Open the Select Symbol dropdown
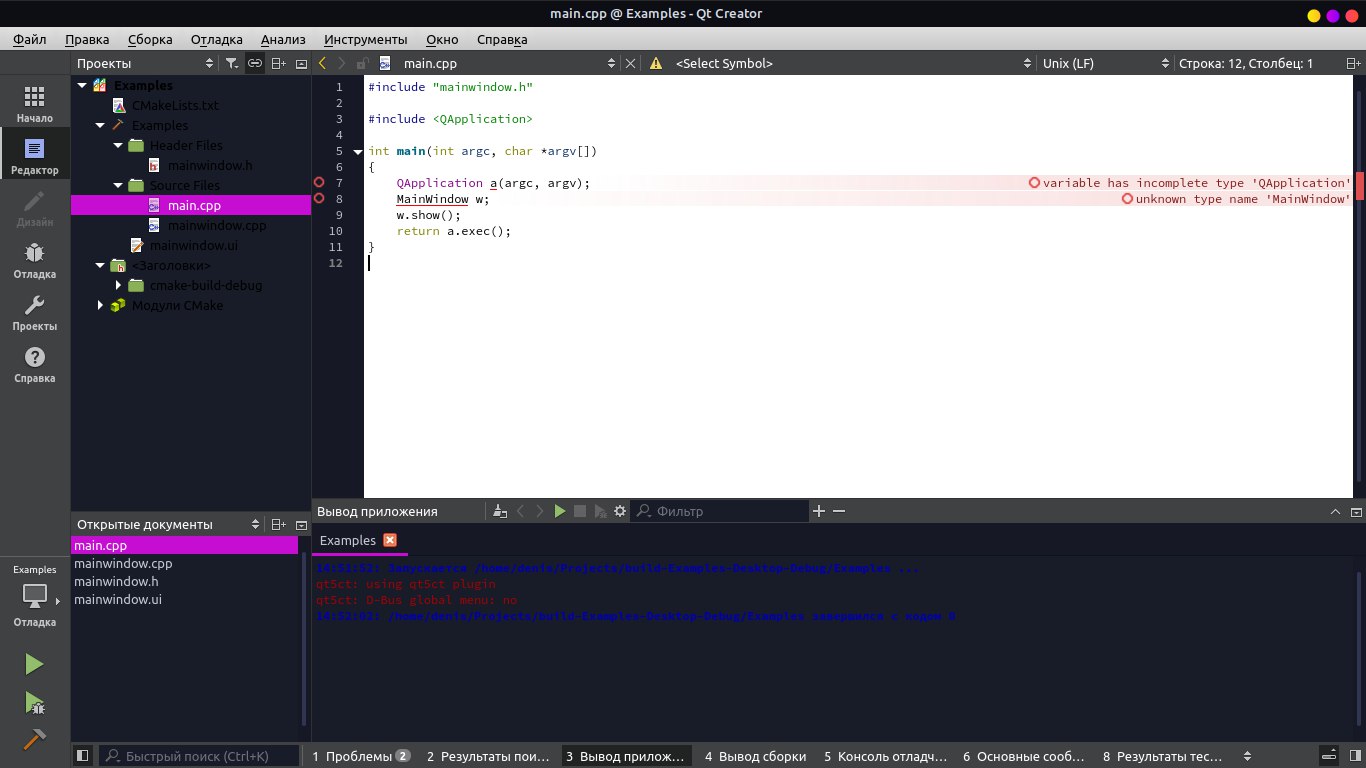This screenshot has width=1366, height=768. [x=853, y=63]
